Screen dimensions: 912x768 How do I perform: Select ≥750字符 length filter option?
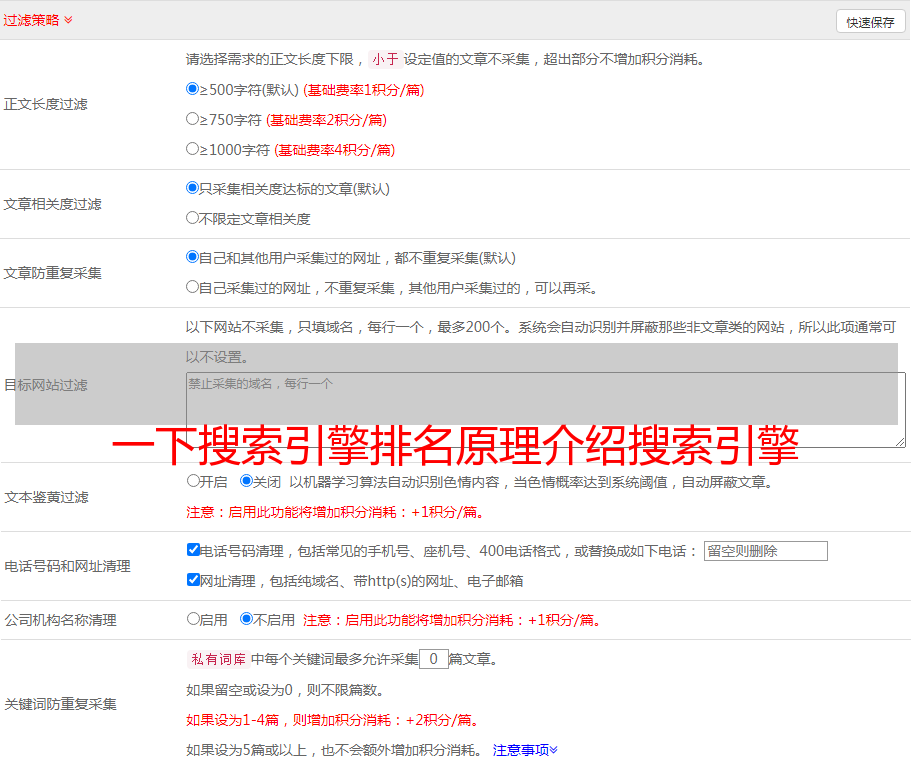193,119
